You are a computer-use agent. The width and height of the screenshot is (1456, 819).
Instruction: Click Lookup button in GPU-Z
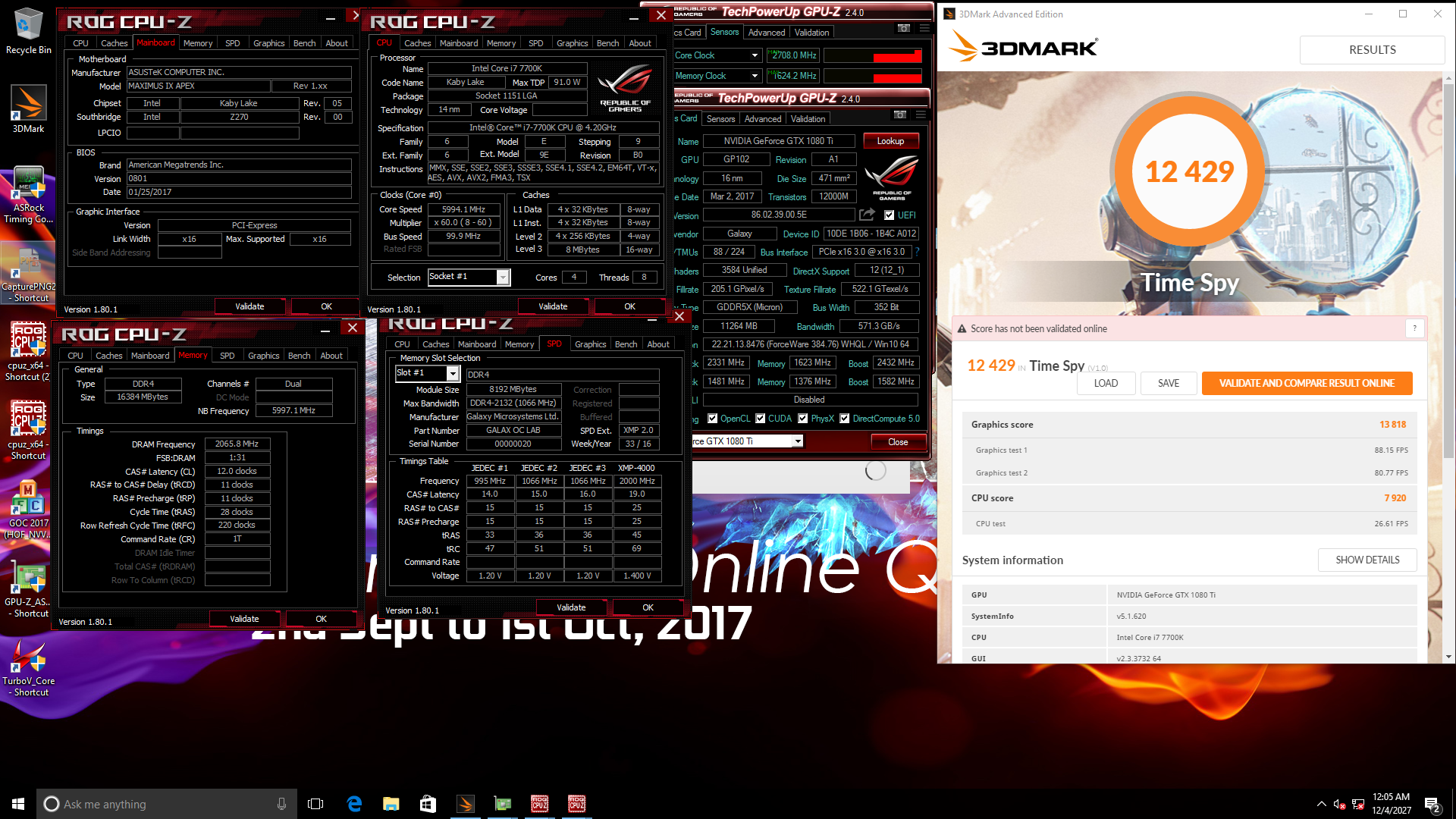click(x=890, y=141)
